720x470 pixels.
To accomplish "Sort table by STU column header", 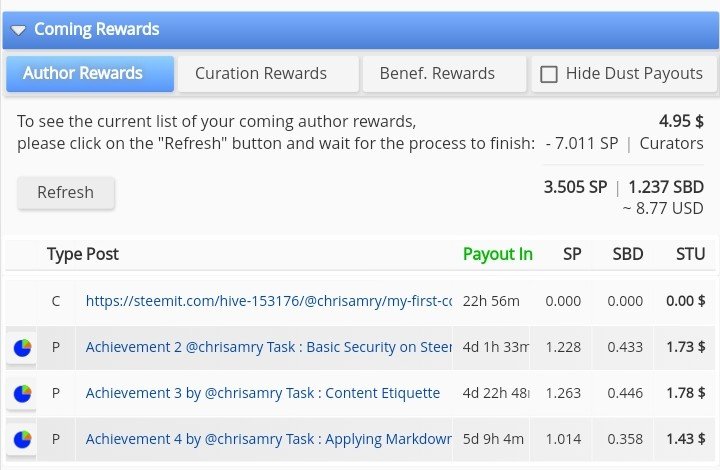I will point(690,254).
